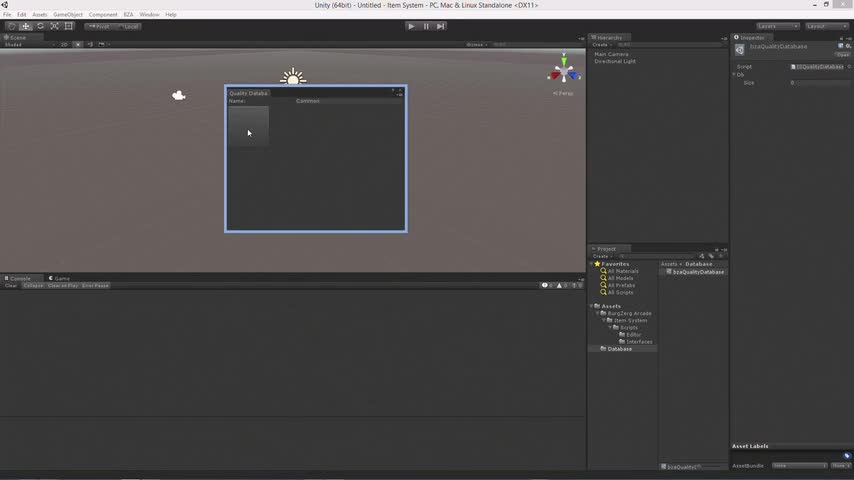Select All Materials favorite
The height and width of the screenshot is (480, 854).
point(619,271)
